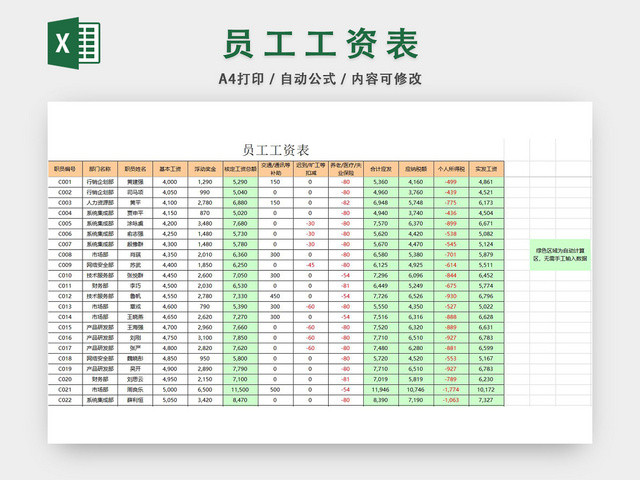Select employee ID cell C007
This screenshot has height=480, width=640.
tap(65, 244)
